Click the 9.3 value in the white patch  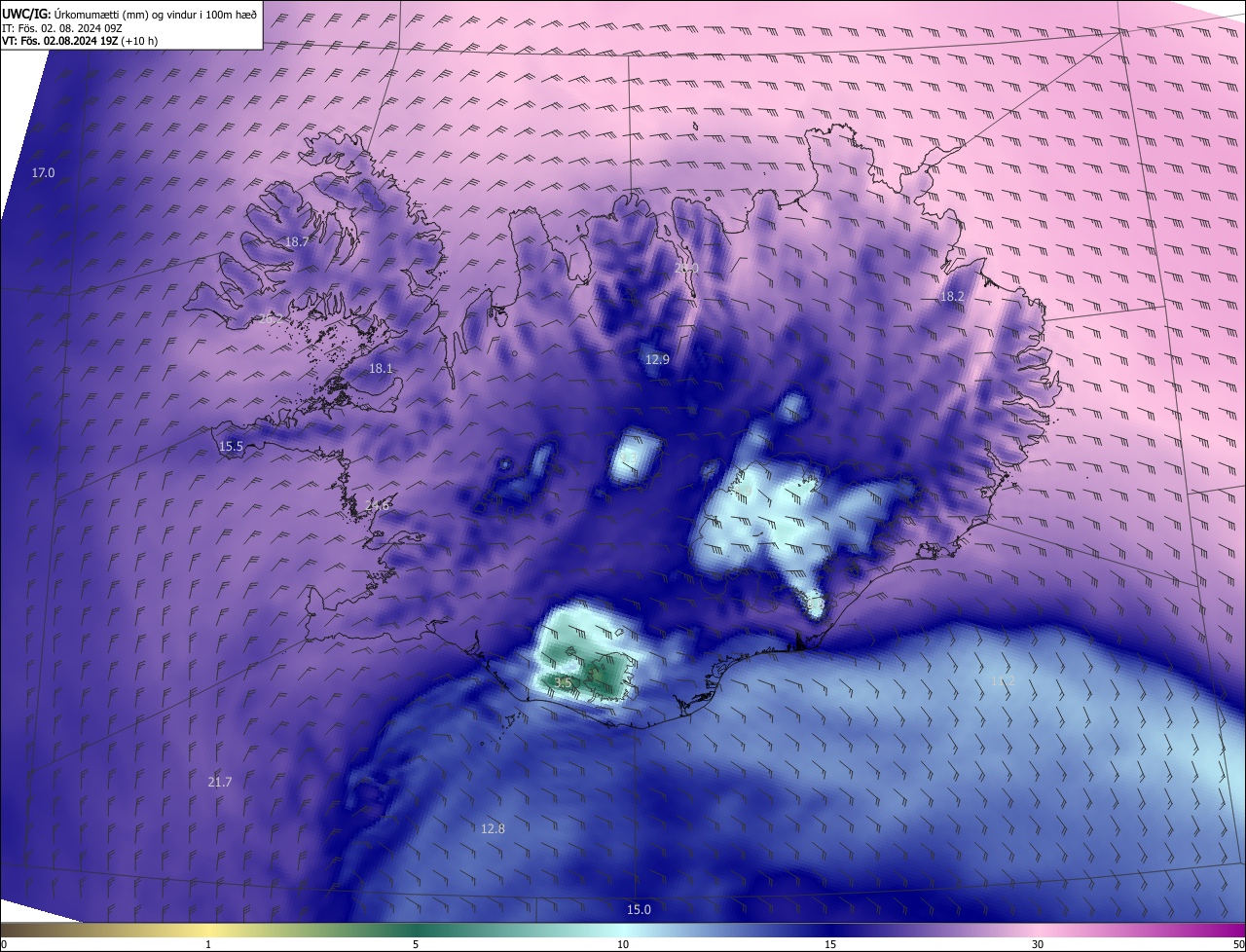[630, 457]
